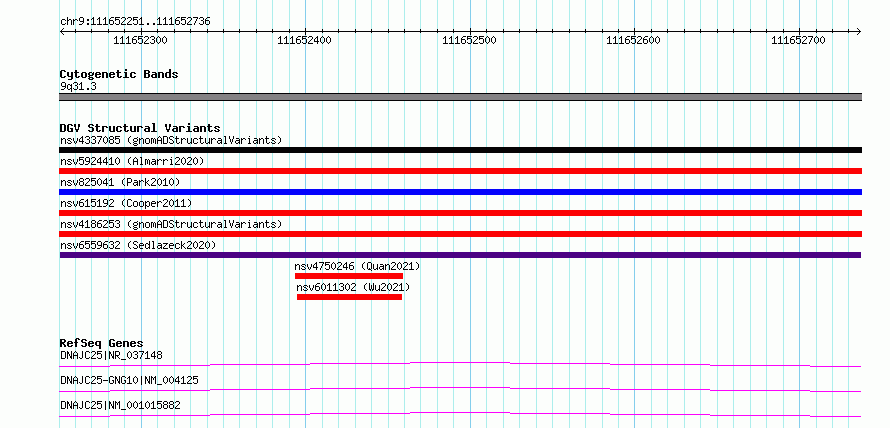
Task: Open DNAJC25-GNG10|NM_004125 gene label
Action: coord(129,380)
